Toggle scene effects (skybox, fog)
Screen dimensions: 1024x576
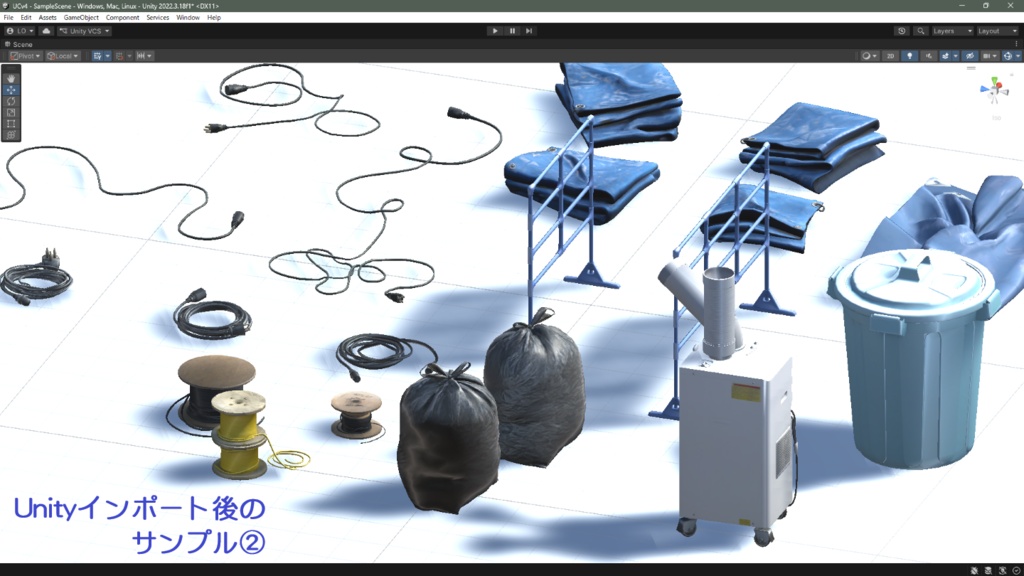coord(946,56)
